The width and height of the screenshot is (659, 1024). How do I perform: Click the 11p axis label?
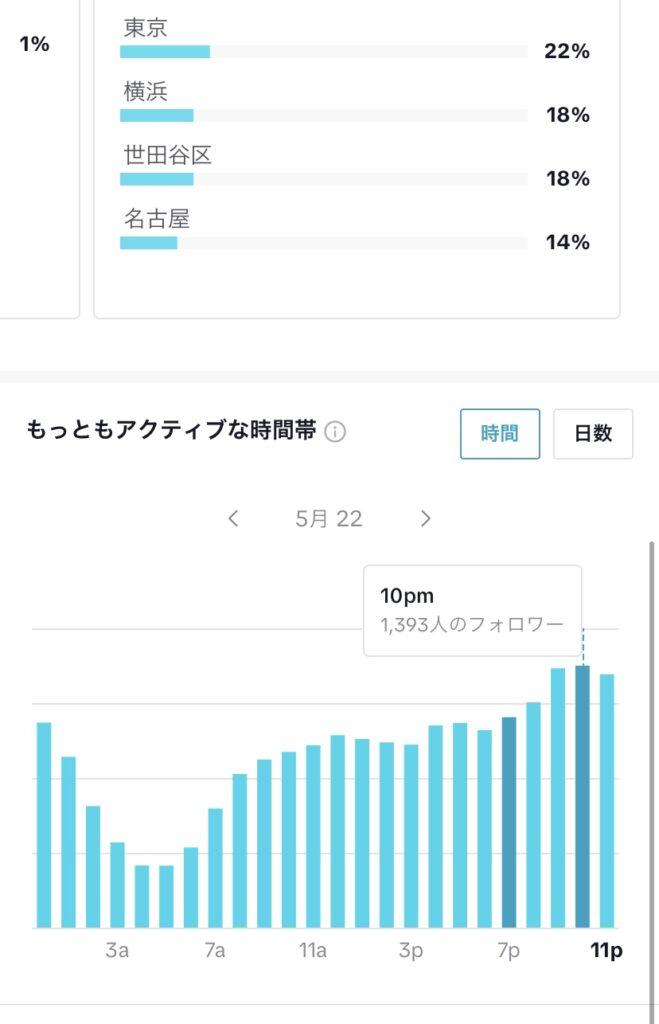pyautogui.click(x=606, y=950)
